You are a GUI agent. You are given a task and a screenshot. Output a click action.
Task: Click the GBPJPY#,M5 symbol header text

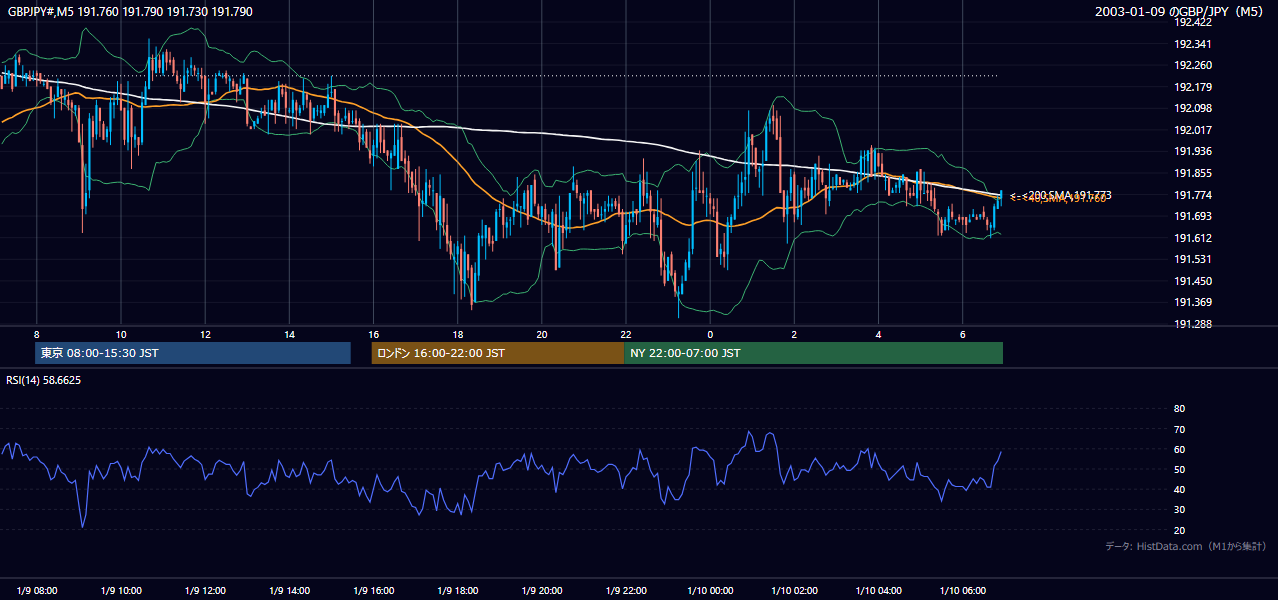130,11
